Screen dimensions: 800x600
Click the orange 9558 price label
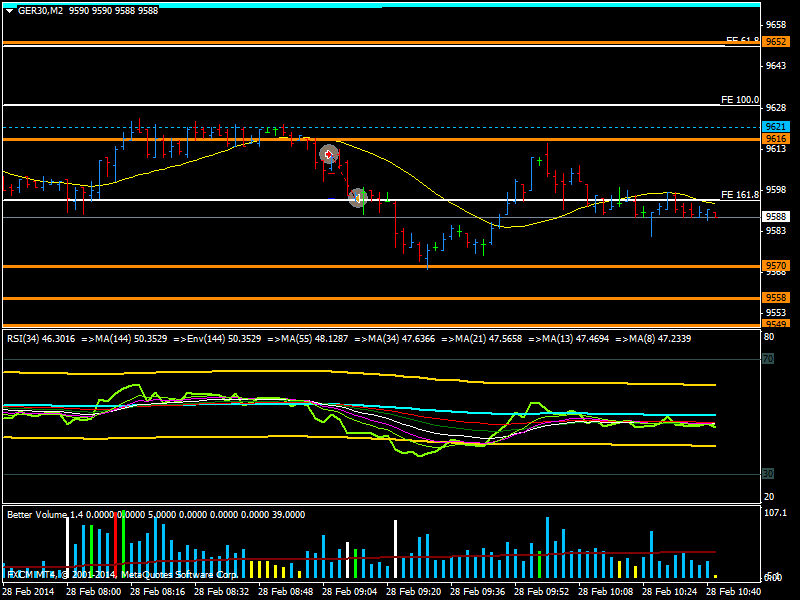(775, 298)
